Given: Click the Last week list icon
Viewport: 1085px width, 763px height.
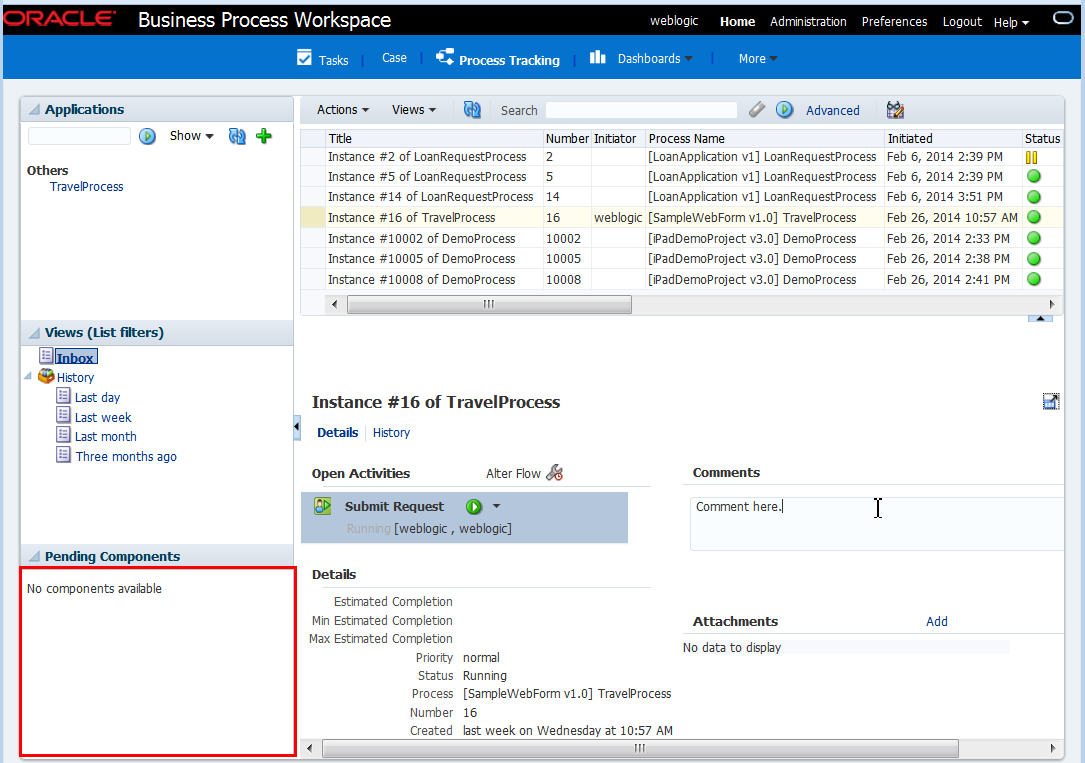Looking at the screenshot, I should click(x=63, y=415).
